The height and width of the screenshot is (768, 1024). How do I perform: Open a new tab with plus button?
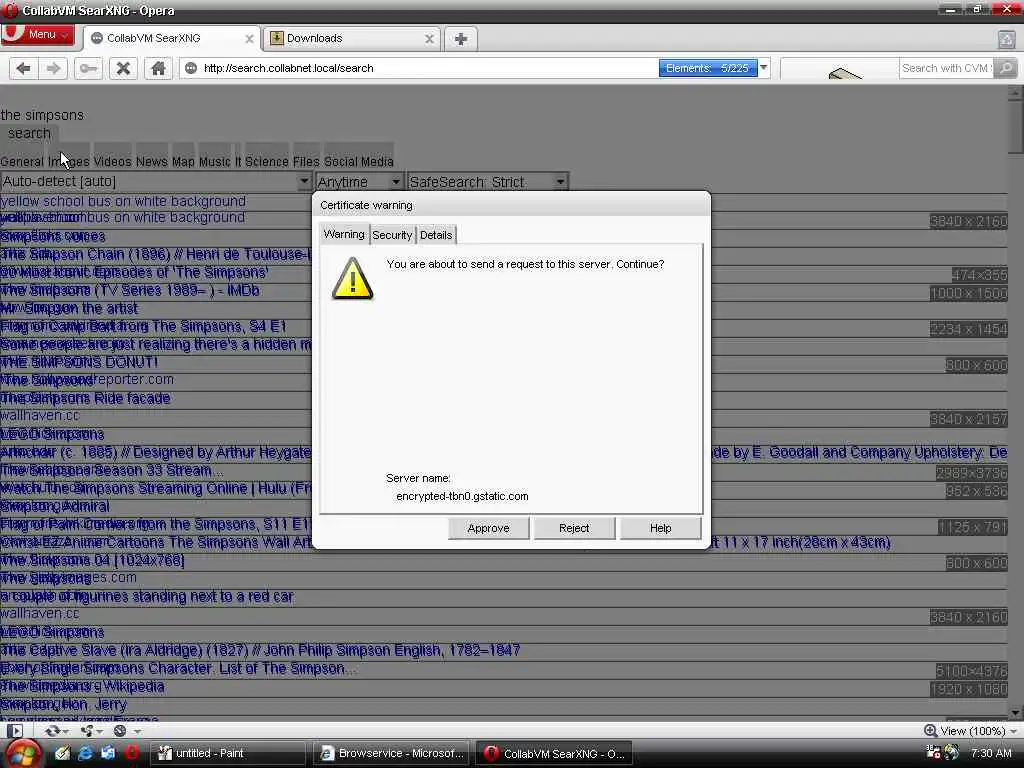[461, 39]
